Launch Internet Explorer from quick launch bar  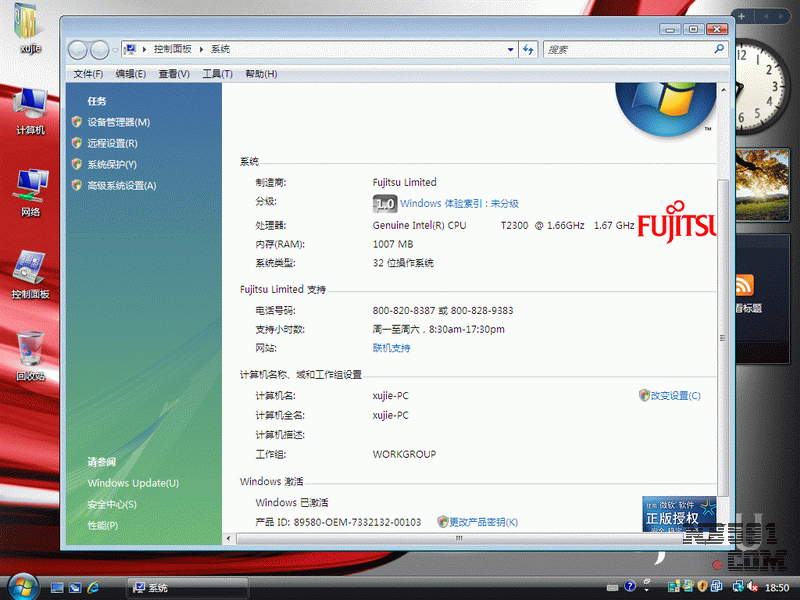coord(95,587)
